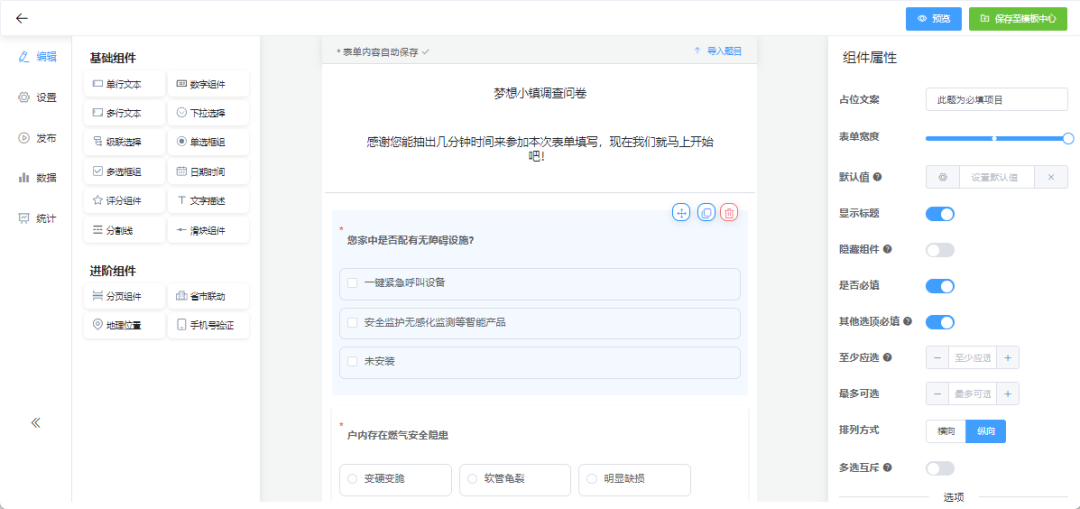Image resolution: width=1080 pixels, height=509 pixels.
Task: Set 排列方式 to 横向
Action: tap(946, 431)
